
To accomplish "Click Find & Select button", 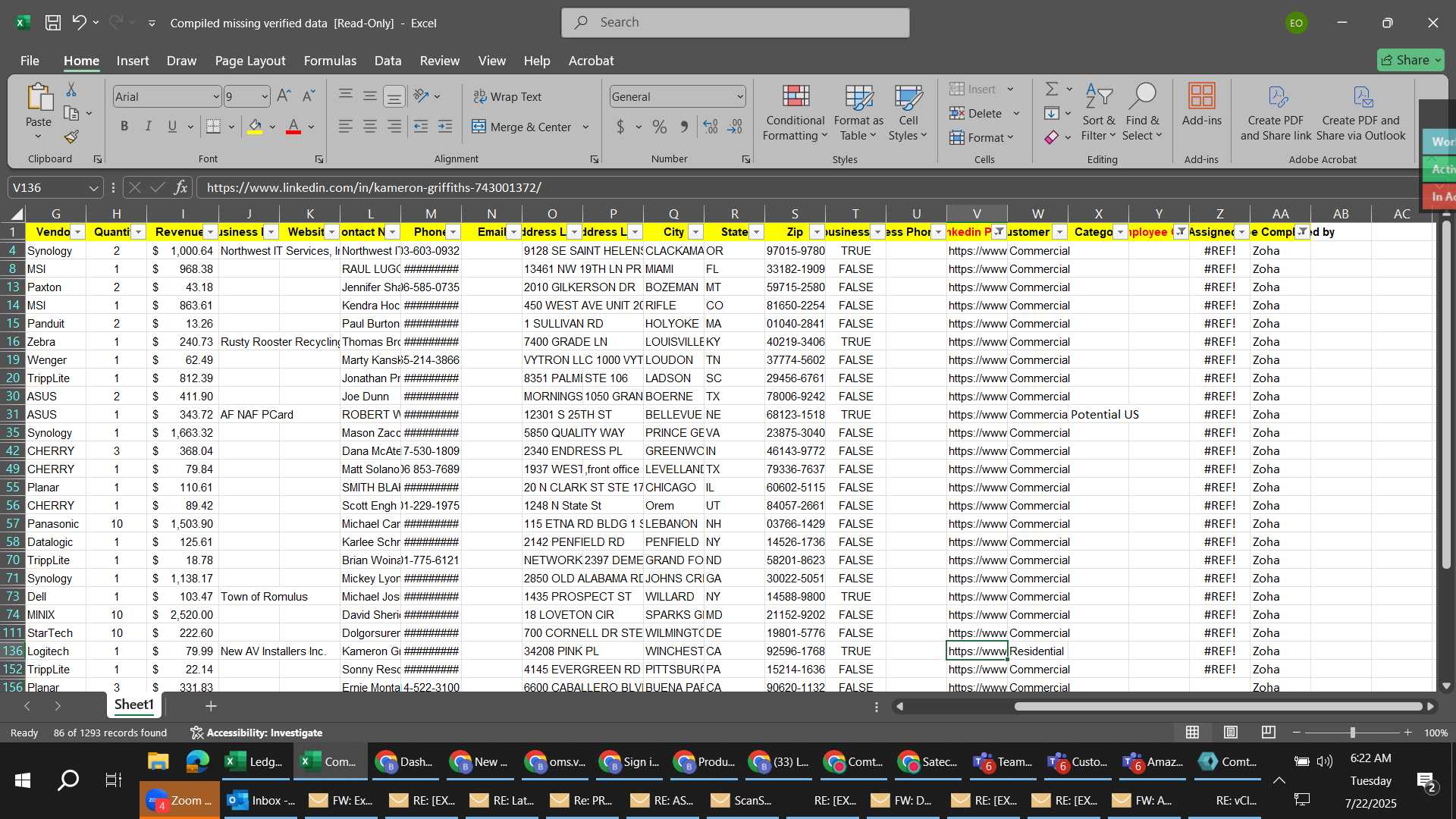I will click(1142, 112).
